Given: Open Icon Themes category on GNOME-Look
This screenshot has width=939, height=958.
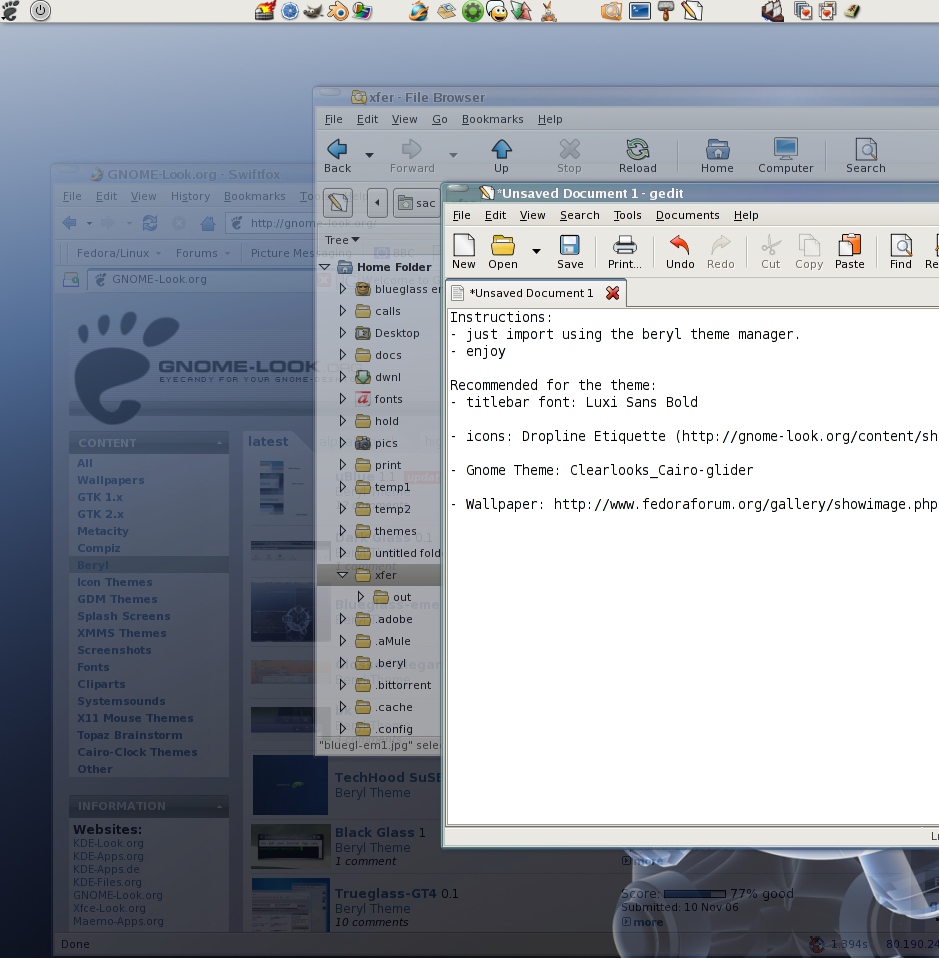Looking at the screenshot, I should 114,582.
